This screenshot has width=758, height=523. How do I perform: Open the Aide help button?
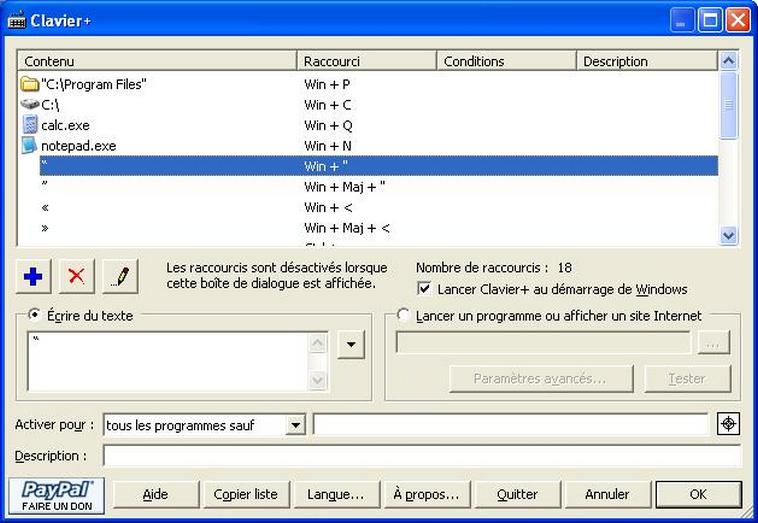[x=155, y=494]
